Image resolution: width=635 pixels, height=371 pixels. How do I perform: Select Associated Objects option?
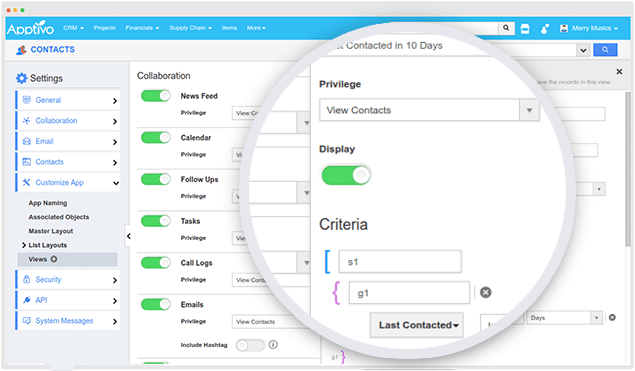59,217
